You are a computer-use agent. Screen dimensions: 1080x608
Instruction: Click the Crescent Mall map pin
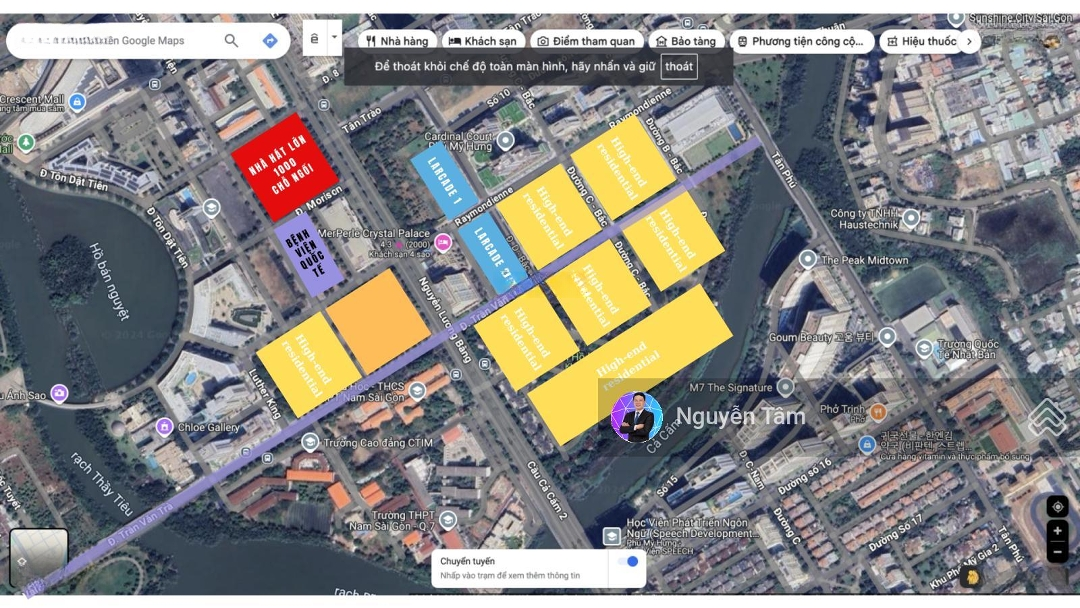click(x=78, y=102)
